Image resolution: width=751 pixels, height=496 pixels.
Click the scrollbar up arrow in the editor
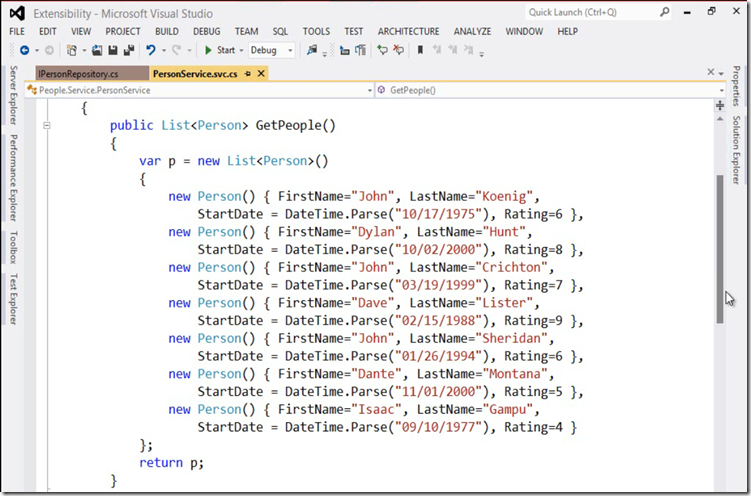[x=719, y=119]
